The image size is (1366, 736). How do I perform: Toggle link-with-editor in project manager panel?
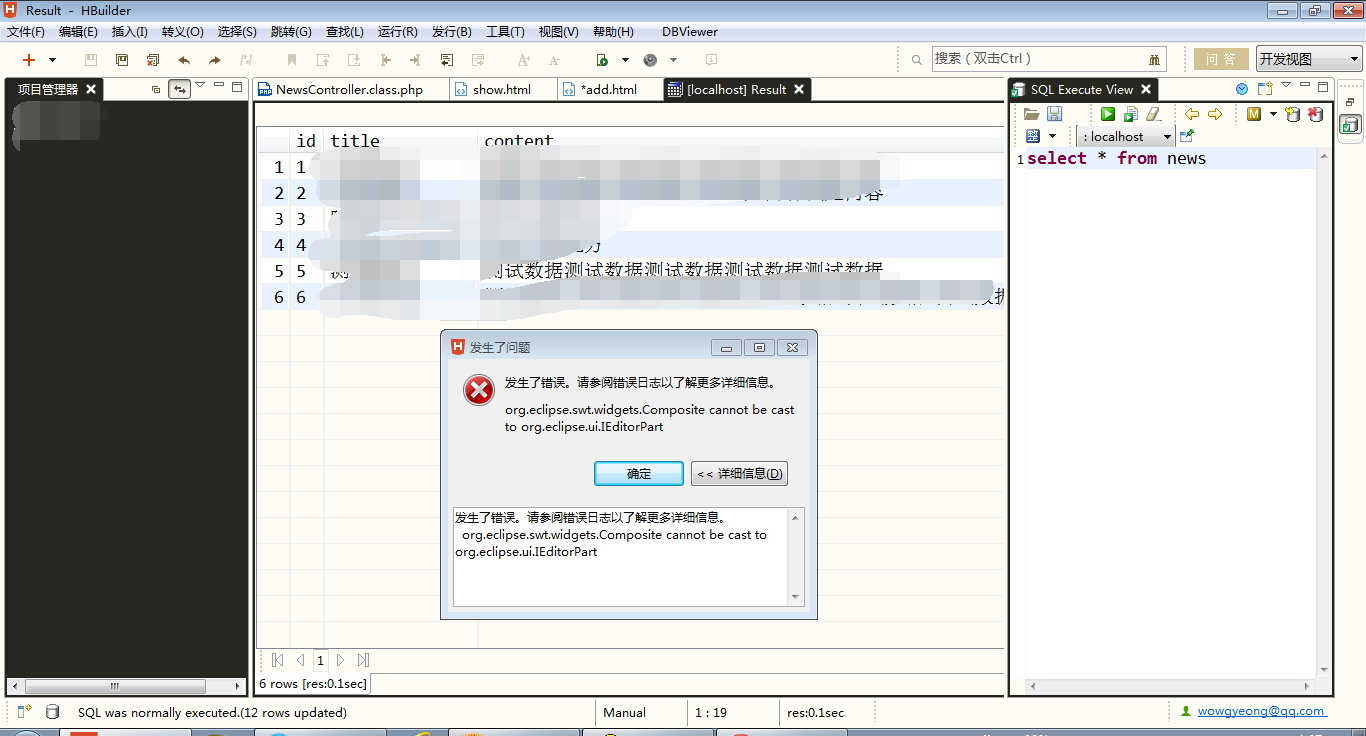[x=180, y=89]
